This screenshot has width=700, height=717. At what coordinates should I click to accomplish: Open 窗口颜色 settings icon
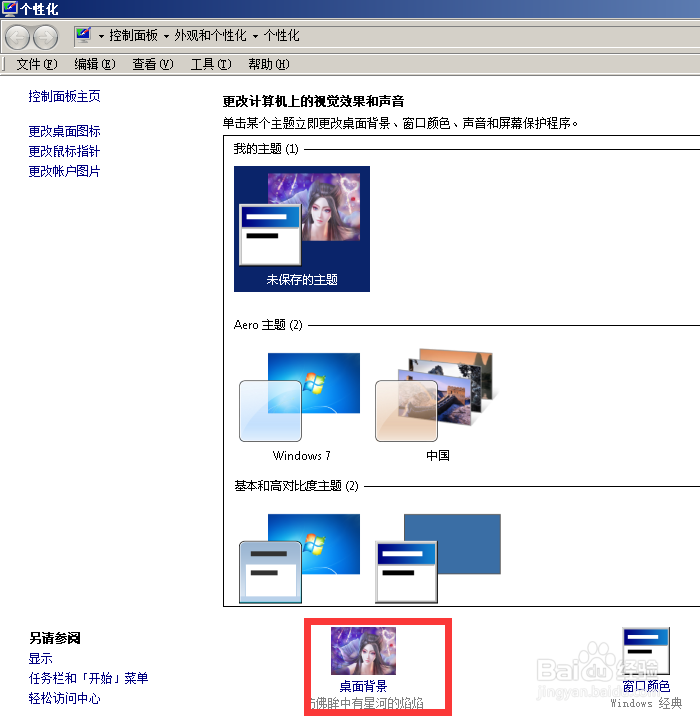click(646, 651)
